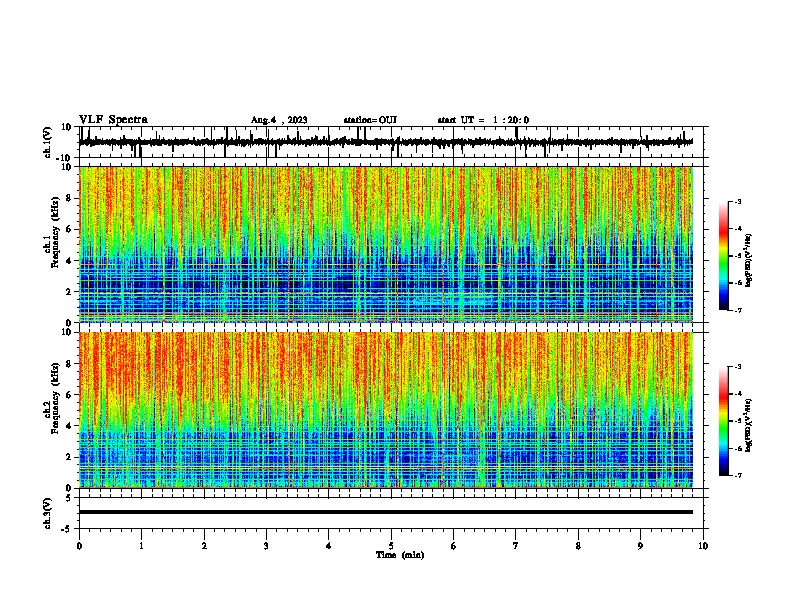Click the 'VLF Spectra' title text
This screenshot has width=792, height=612.
(x=114, y=120)
